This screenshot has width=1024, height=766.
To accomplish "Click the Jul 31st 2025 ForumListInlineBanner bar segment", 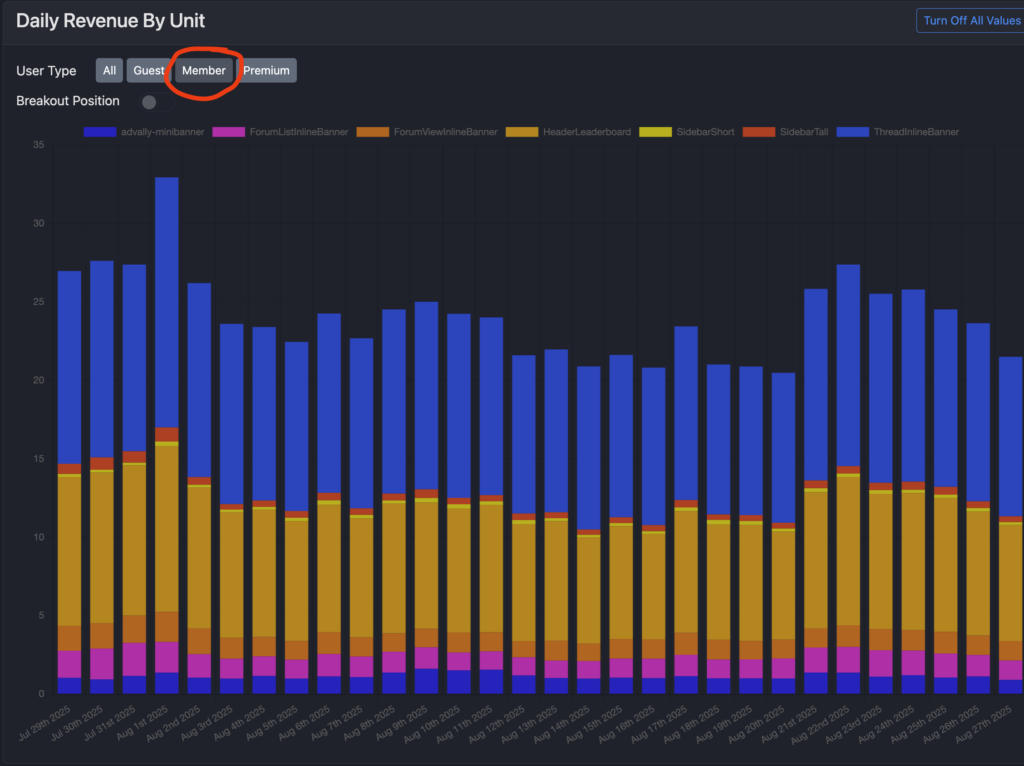I will tap(134, 660).
